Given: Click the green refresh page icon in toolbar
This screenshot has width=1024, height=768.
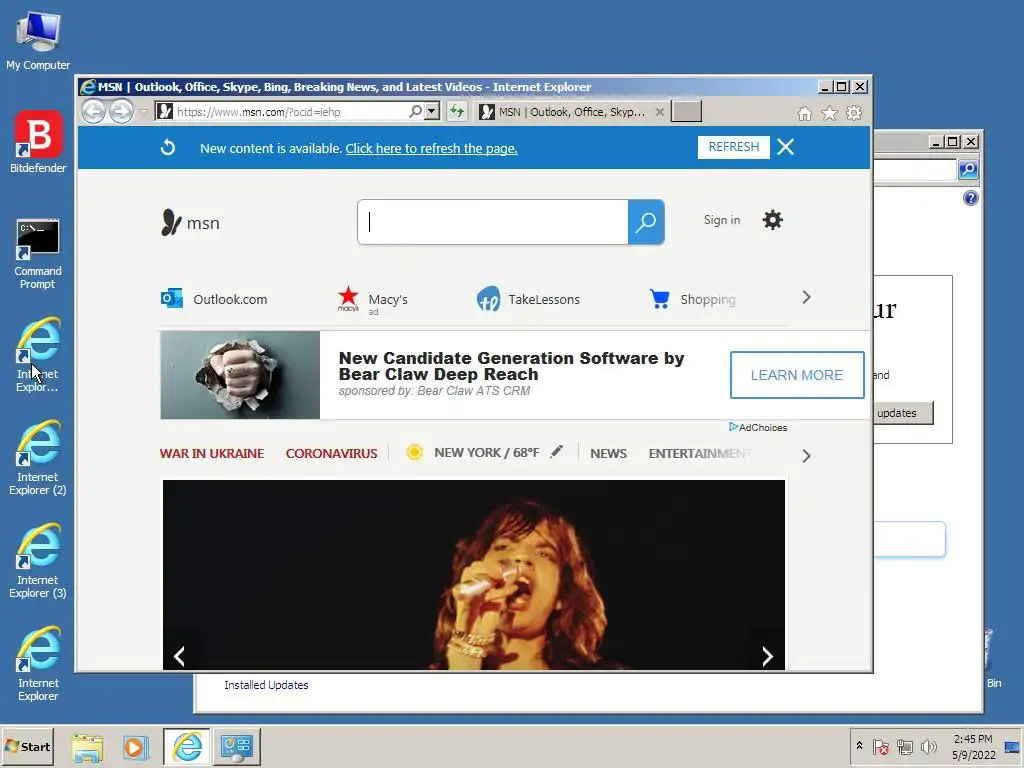Looking at the screenshot, I should point(457,112).
